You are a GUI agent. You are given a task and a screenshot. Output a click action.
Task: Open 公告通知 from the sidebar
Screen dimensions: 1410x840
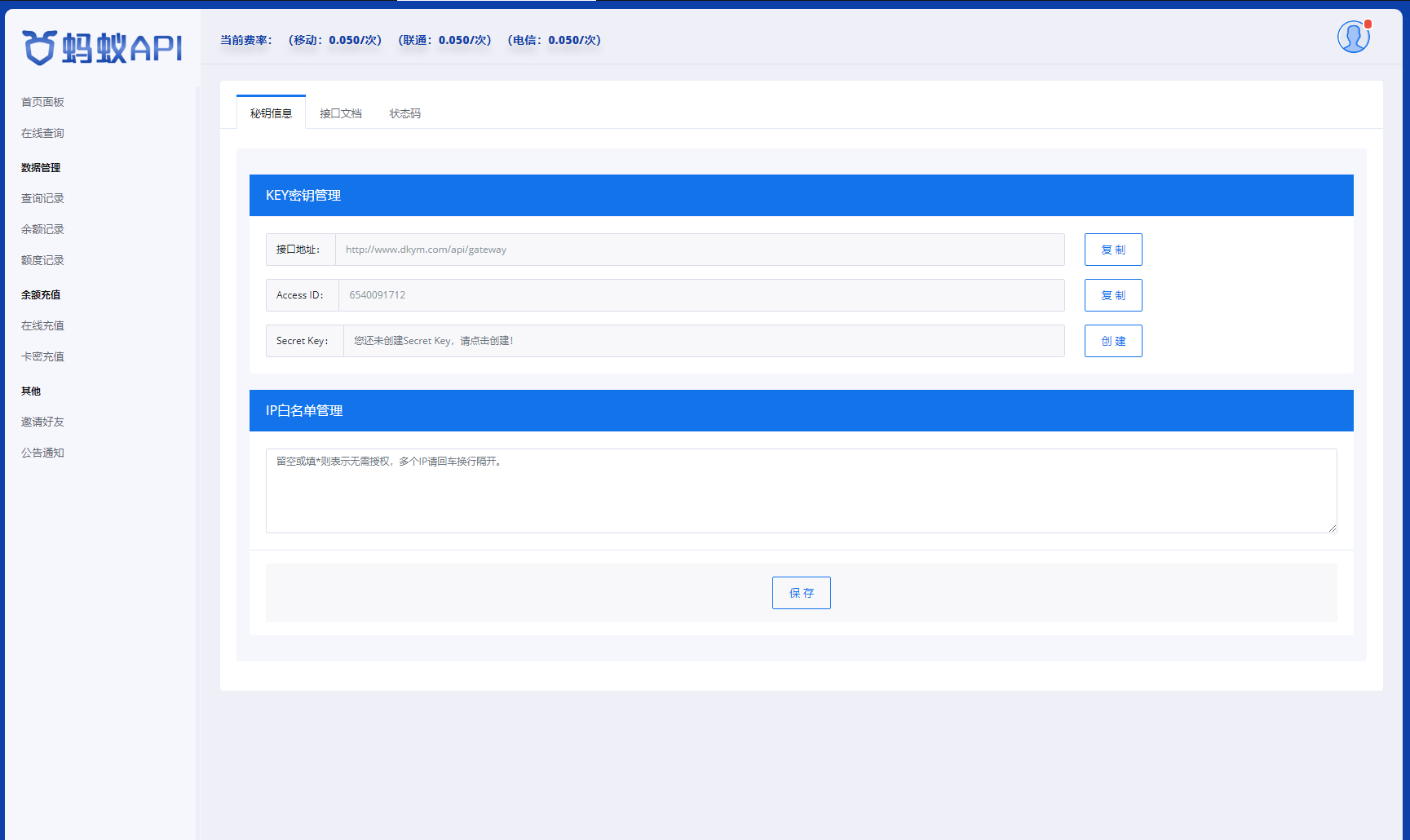(42, 453)
